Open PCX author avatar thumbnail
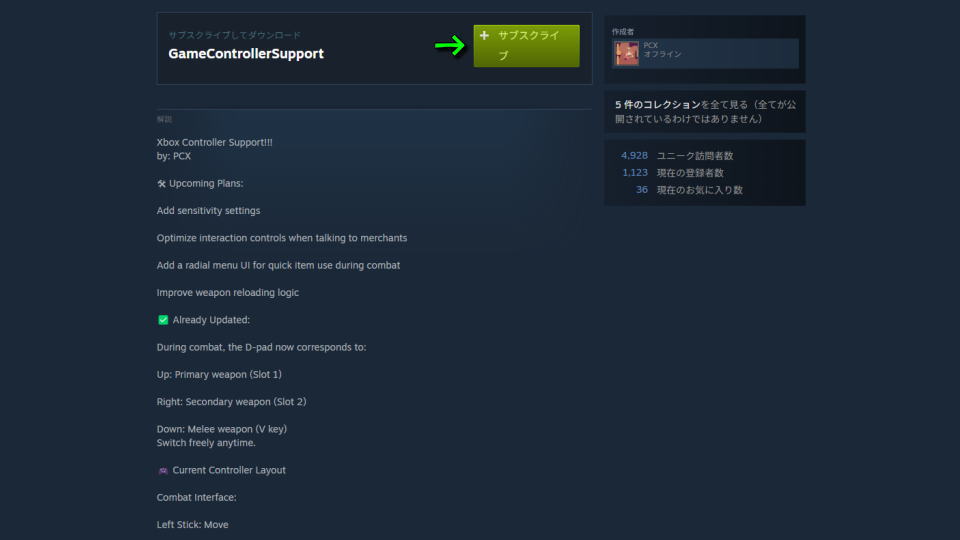Viewport: 960px width, 540px height. 626,53
